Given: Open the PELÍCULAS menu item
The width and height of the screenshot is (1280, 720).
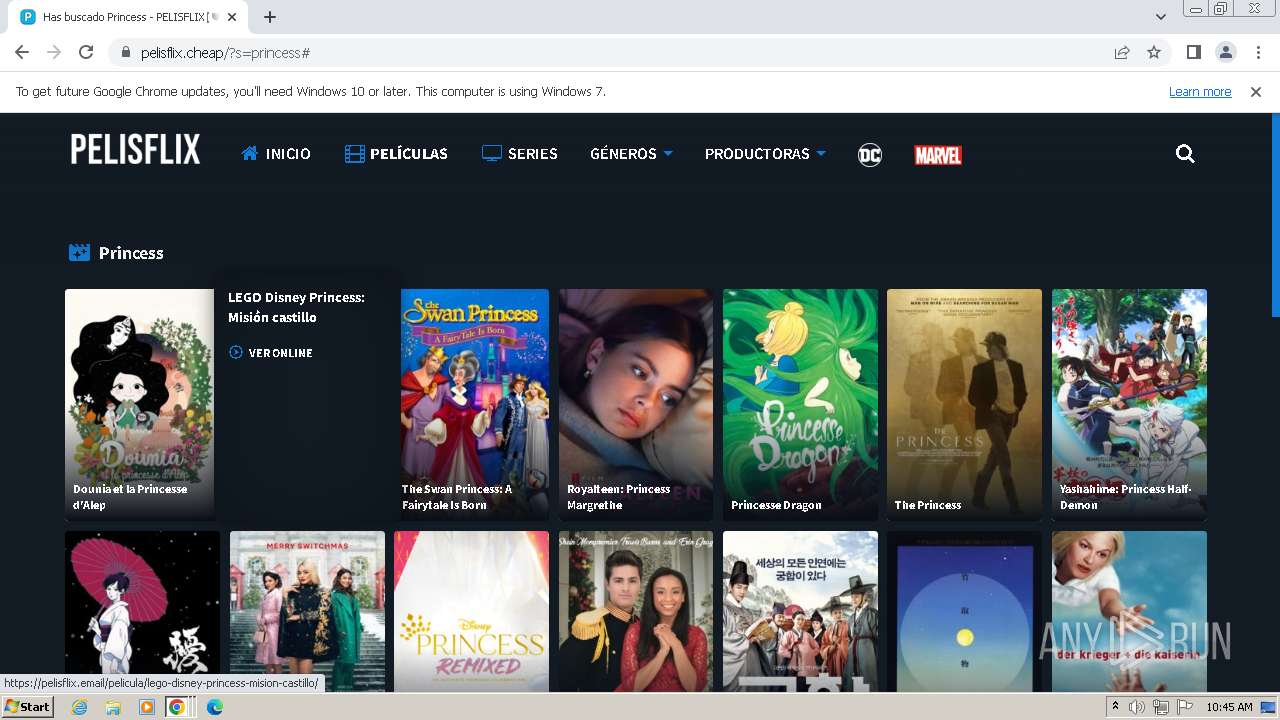Looking at the screenshot, I should (396, 154).
